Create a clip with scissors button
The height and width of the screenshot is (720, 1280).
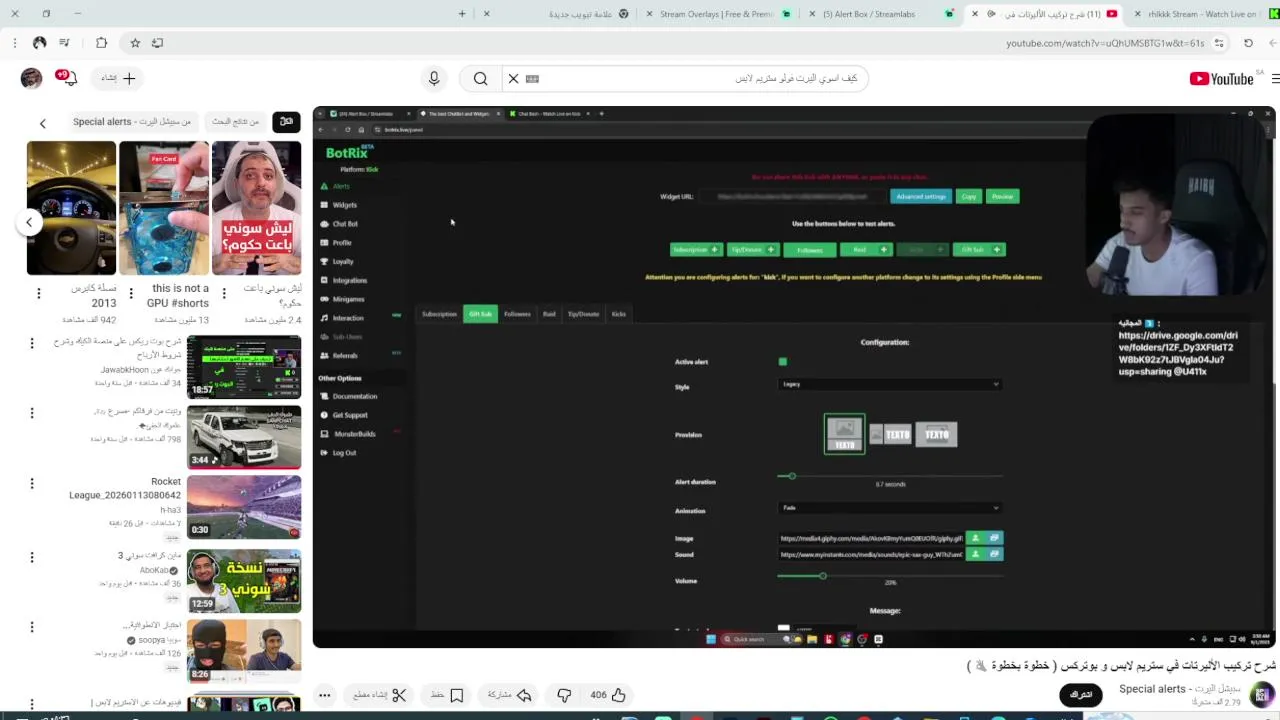pyautogui.click(x=380, y=695)
